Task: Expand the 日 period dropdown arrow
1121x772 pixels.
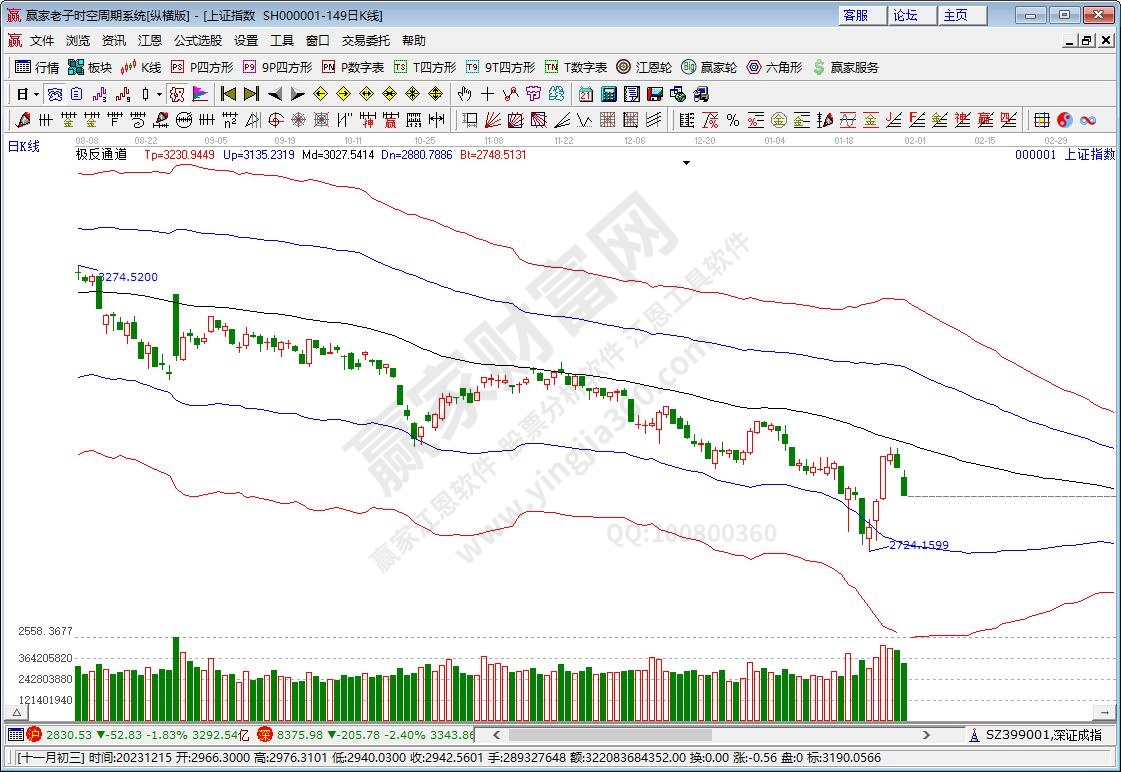Action: coord(37,94)
